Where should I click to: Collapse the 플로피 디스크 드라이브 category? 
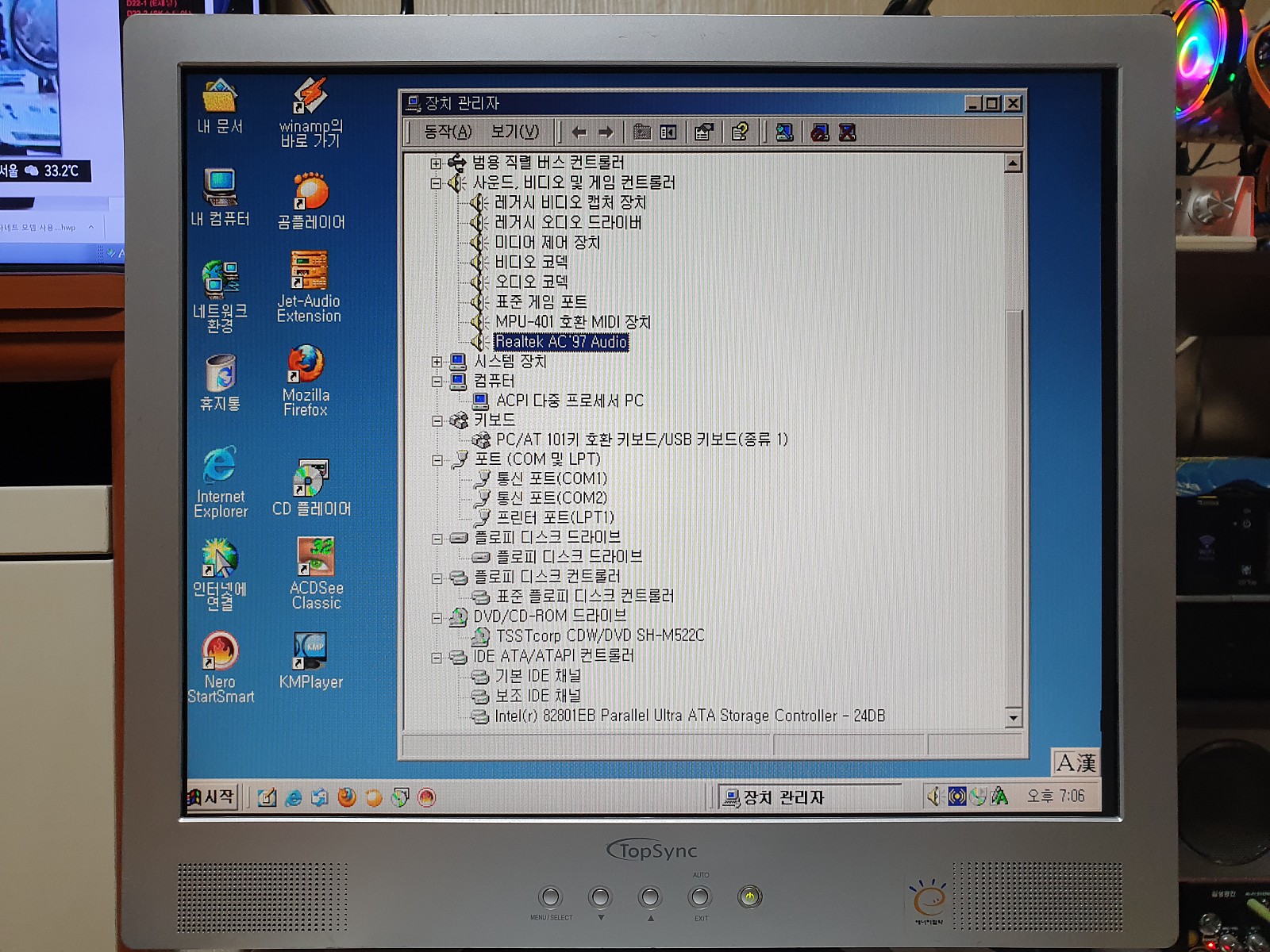(x=437, y=538)
